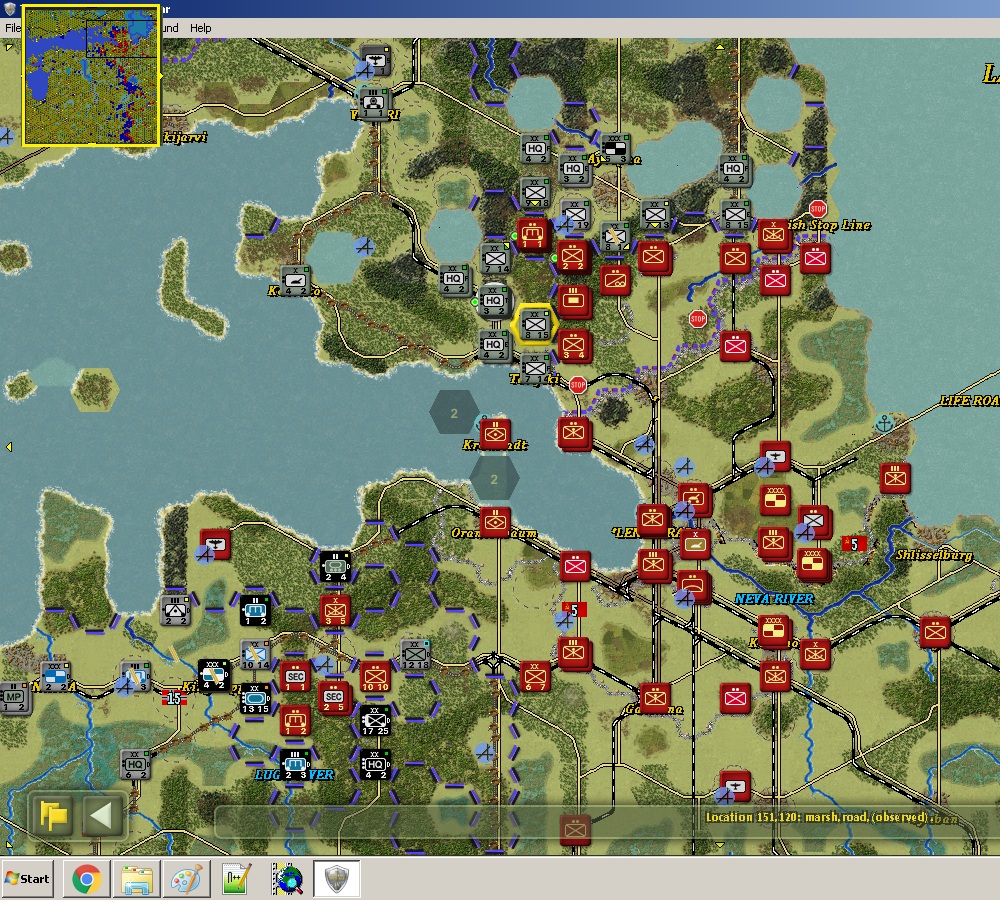Open Notepad++ from the taskbar
Image resolution: width=1000 pixels, height=900 pixels.
[x=237, y=878]
